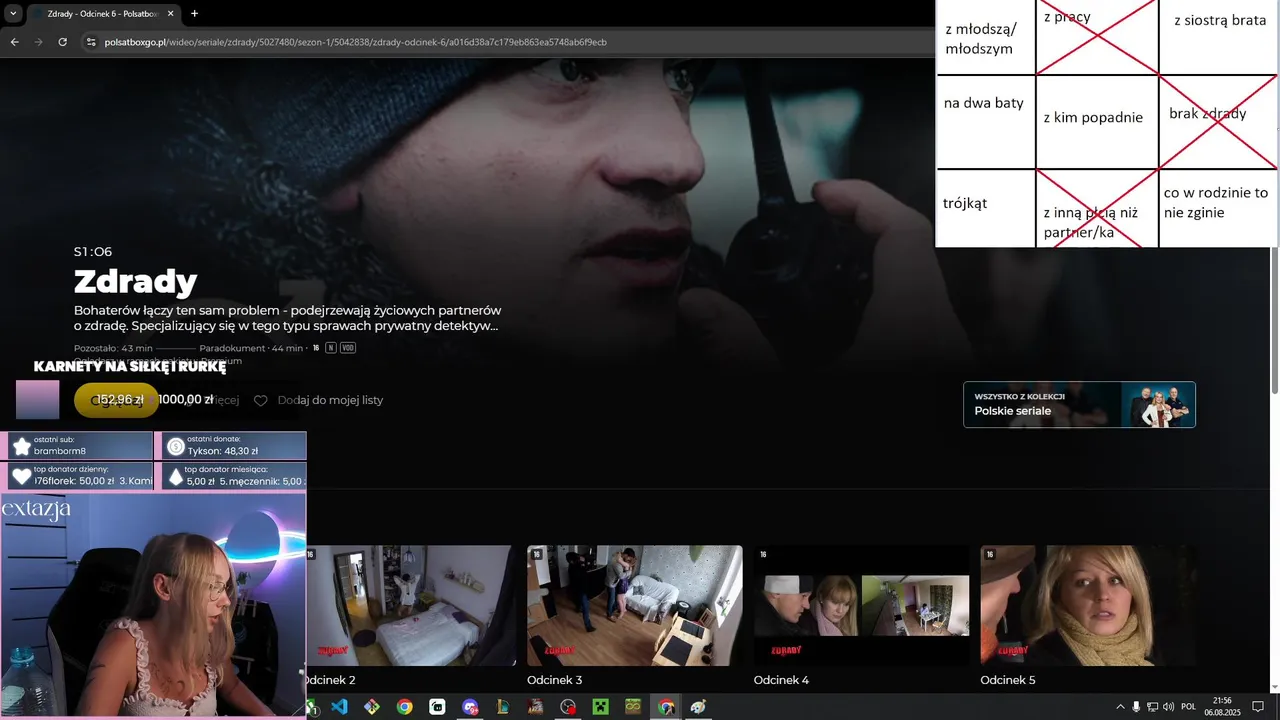The width and height of the screenshot is (1280, 720).
Task: Open the volume speaker tray icon
Action: click(x=1168, y=707)
